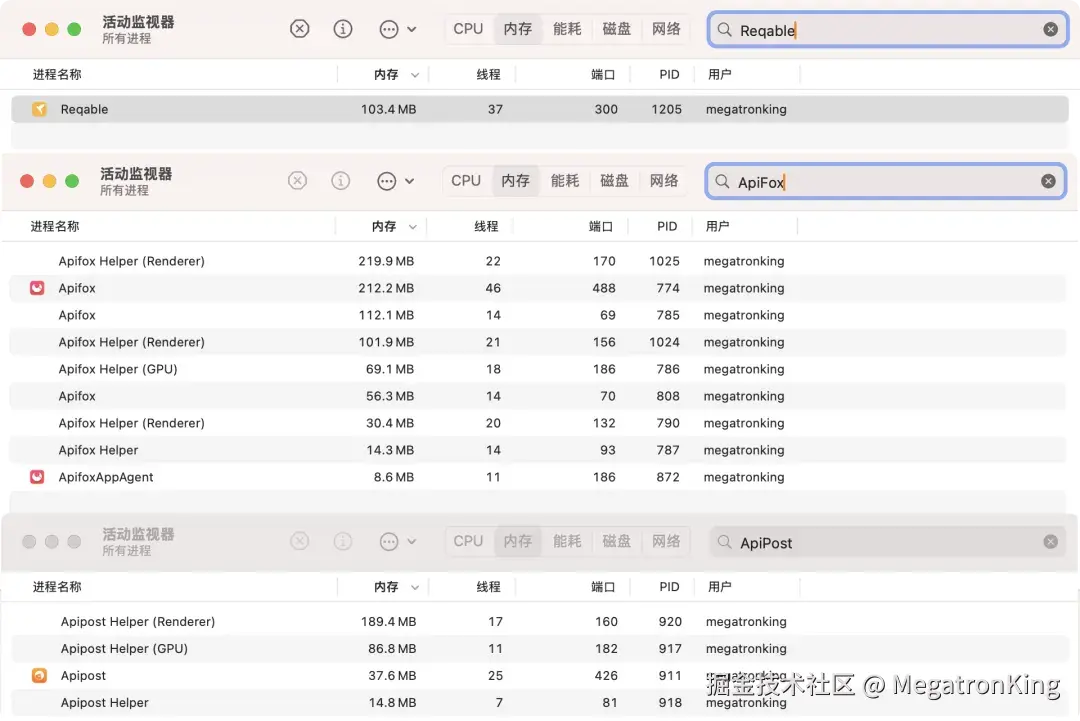
Task: Open 网络 tab in ApiFox window
Action: point(664,180)
